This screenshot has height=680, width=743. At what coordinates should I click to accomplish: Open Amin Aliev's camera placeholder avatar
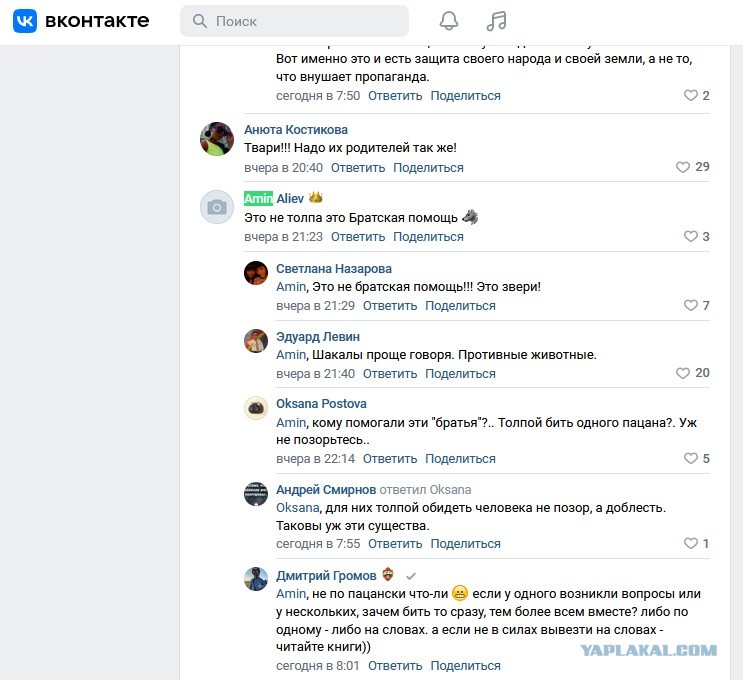click(217, 207)
